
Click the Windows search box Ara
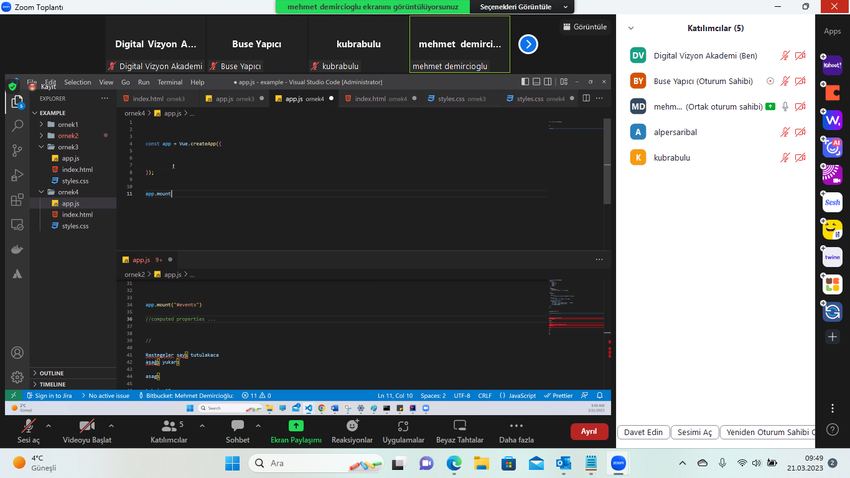coord(314,463)
